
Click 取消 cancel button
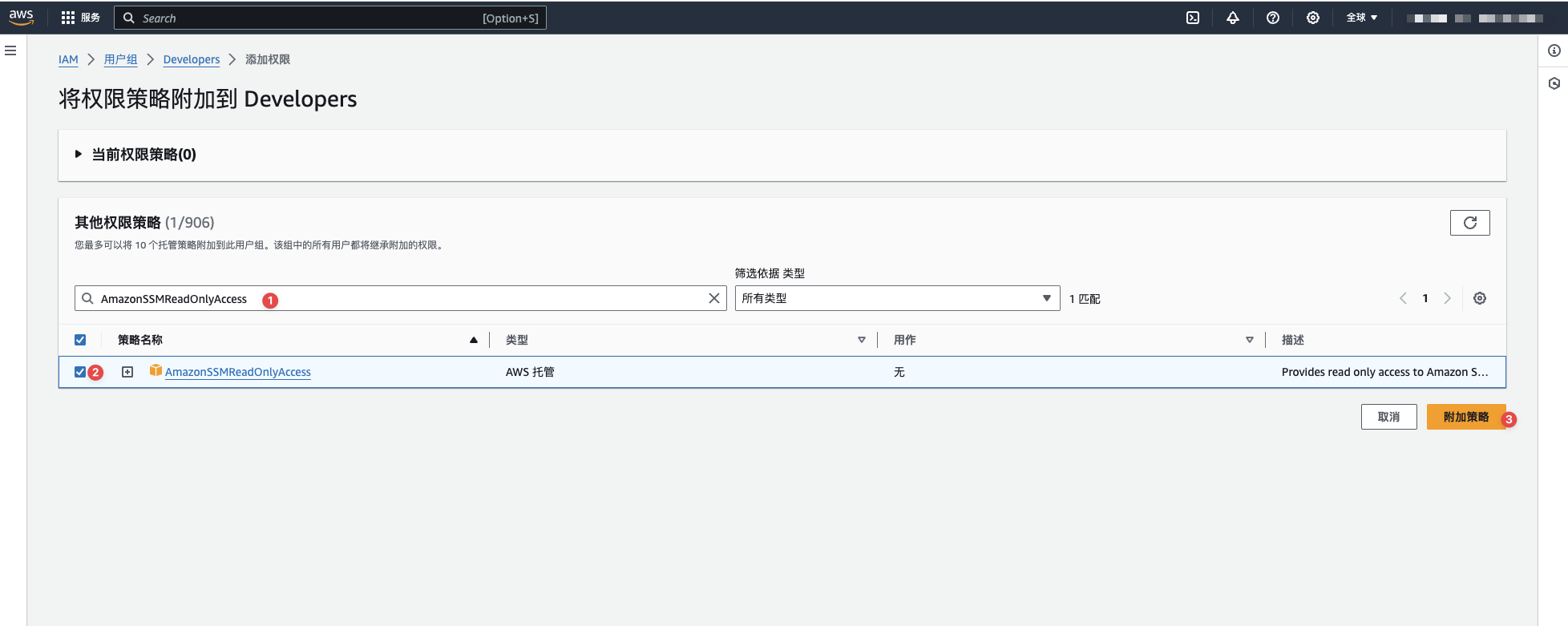point(1388,417)
